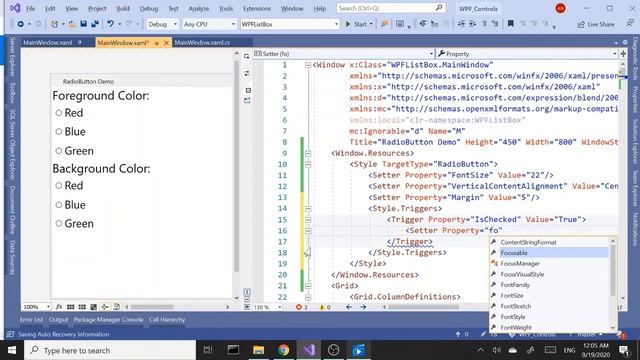Click the swap panes icon between designer and XAML
640x360 pixels.
coord(247,73)
